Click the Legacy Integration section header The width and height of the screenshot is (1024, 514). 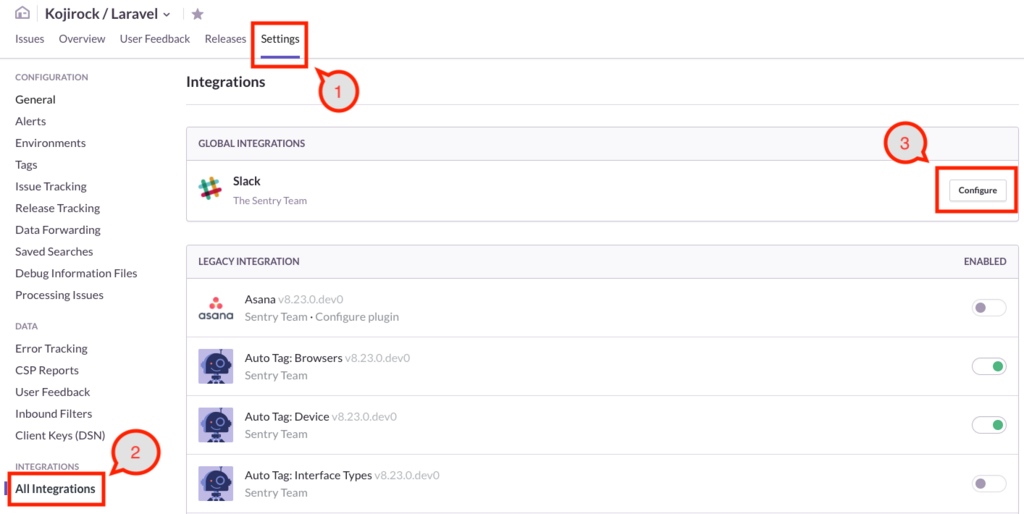(249, 261)
